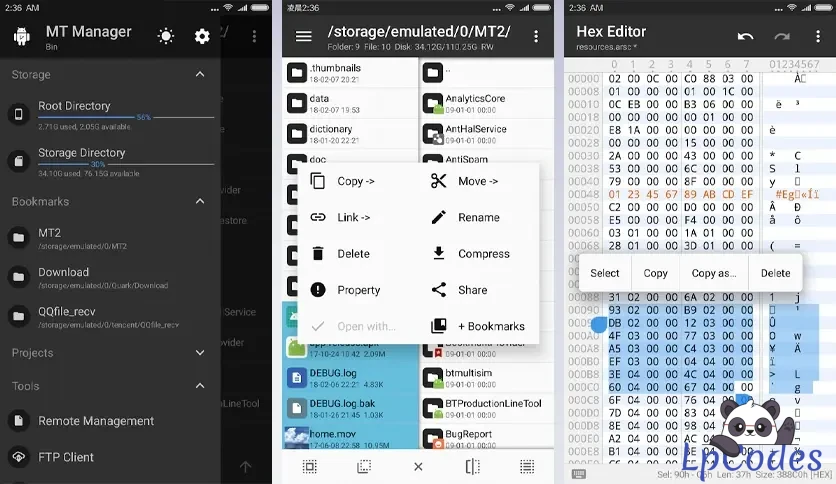Tap the select-all icon in bottom toolbar
Image resolution: width=836 pixels, height=484 pixels.
click(310, 467)
